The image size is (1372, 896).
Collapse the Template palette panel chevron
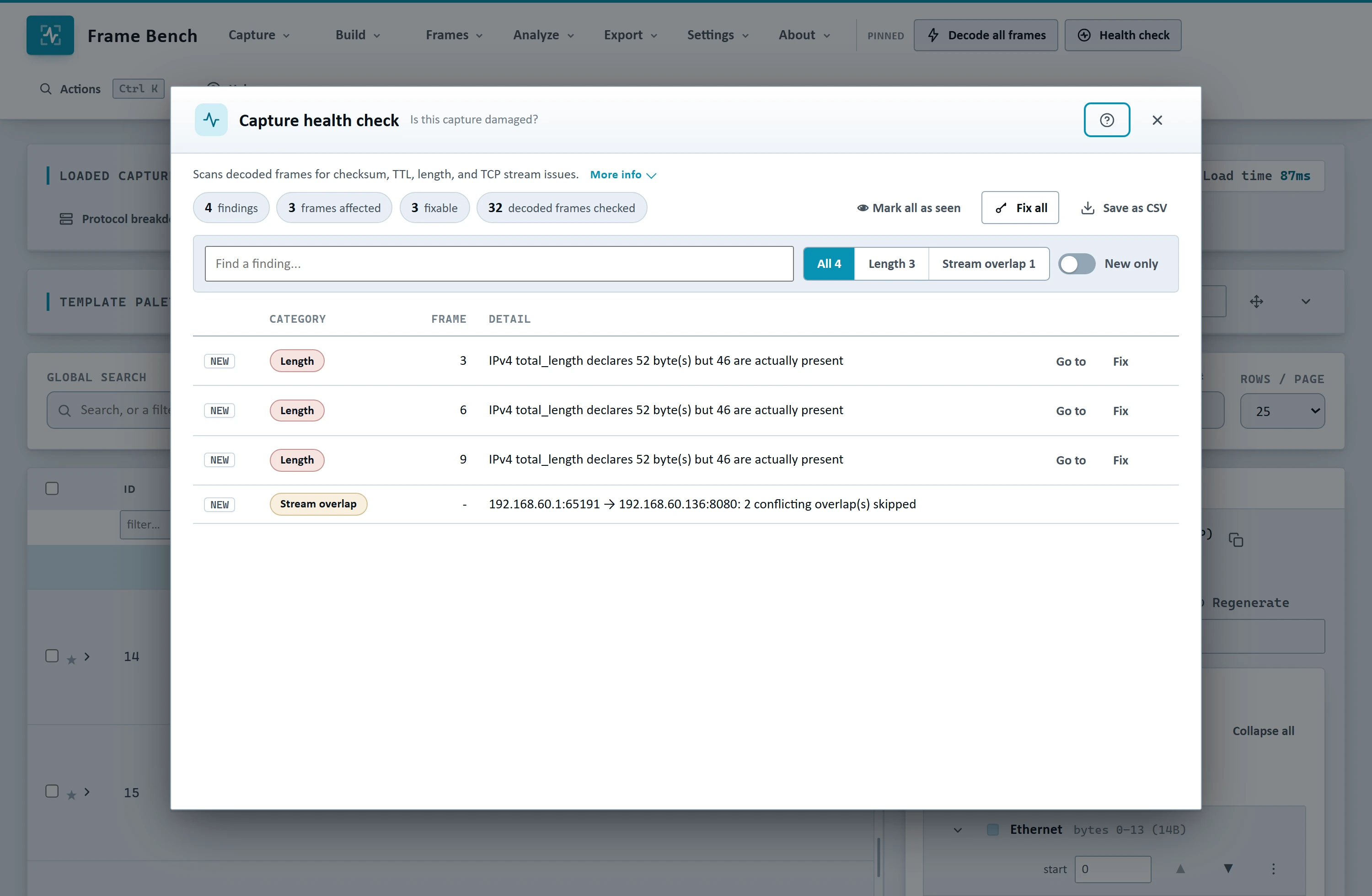click(x=1306, y=301)
